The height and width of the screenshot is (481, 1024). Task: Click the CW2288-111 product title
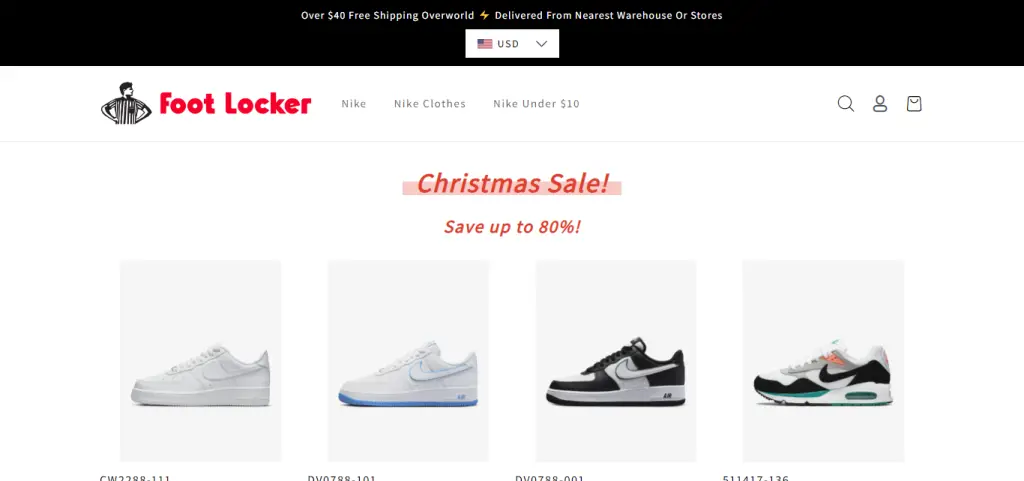pos(135,478)
